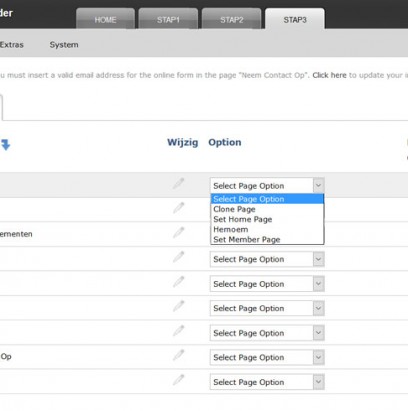This screenshot has width=408, height=411.
Task: Switch to the STAP1 tab
Action: (168, 19)
